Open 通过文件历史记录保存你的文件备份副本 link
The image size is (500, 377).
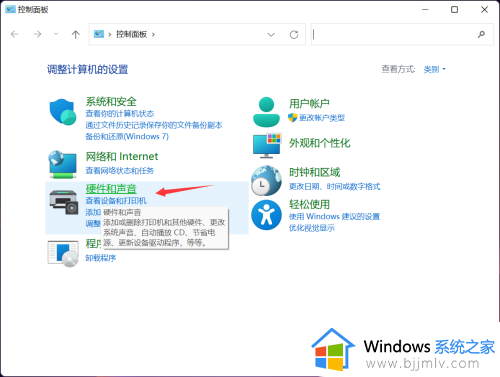pyautogui.click(x=154, y=125)
